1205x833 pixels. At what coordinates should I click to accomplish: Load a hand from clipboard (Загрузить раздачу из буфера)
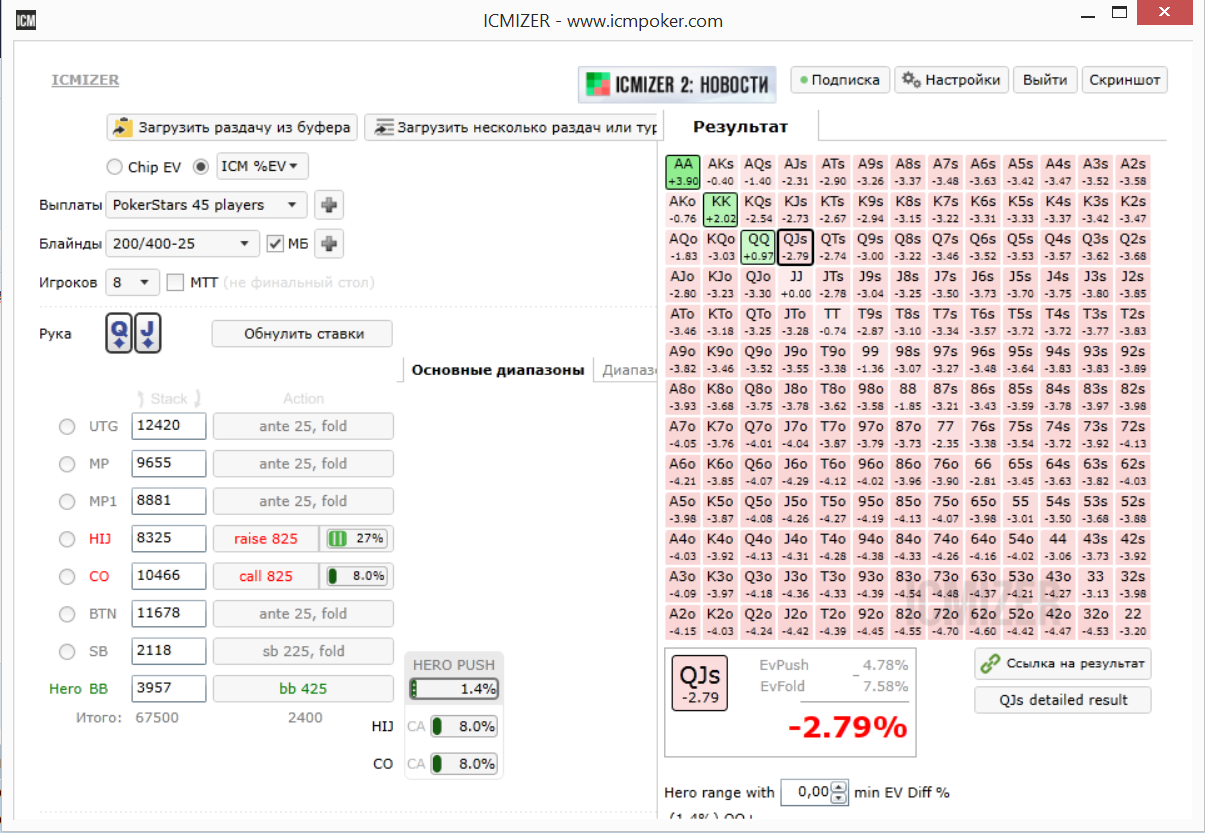pos(232,127)
